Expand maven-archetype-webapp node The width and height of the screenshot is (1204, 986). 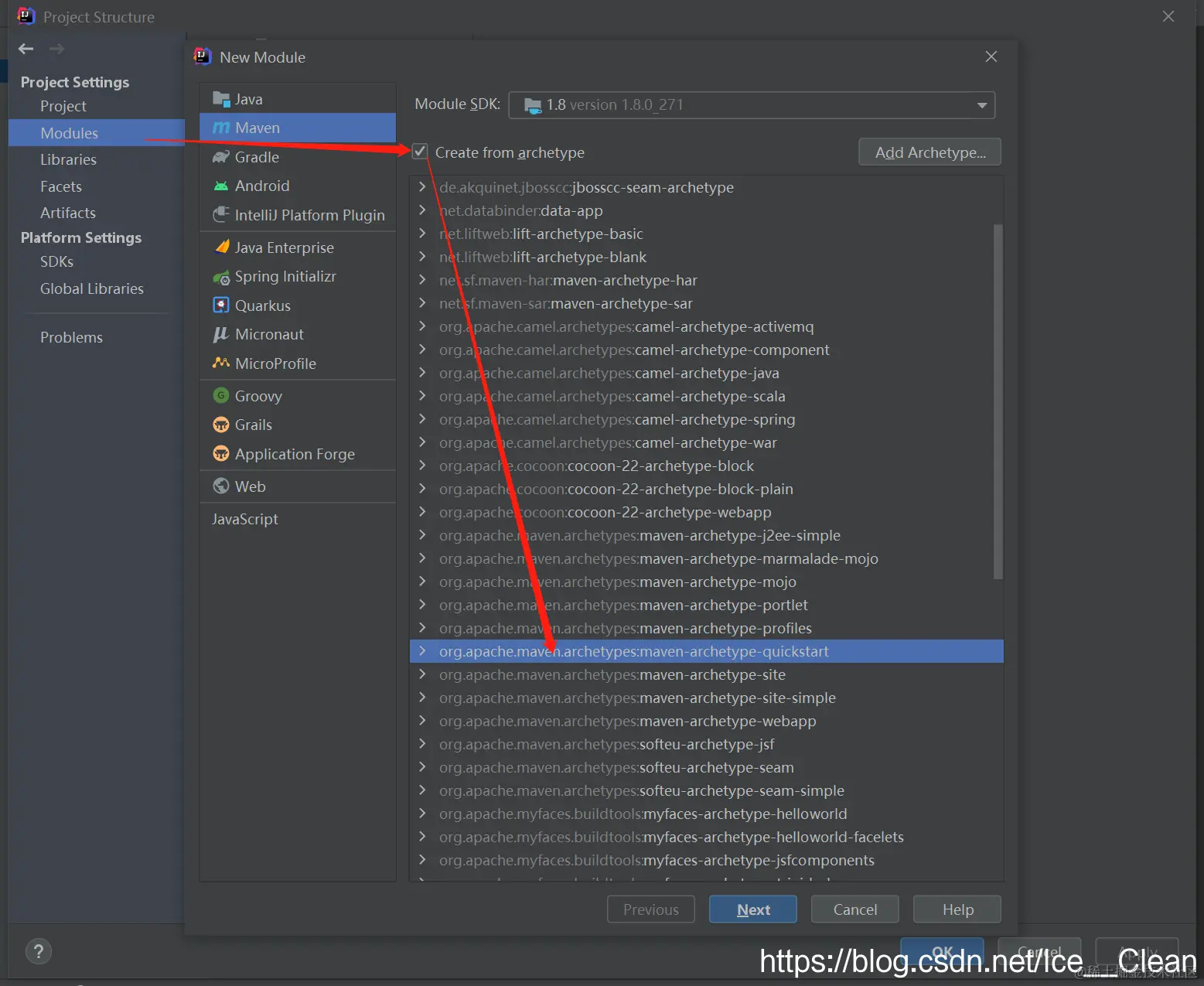pyautogui.click(x=422, y=721)
